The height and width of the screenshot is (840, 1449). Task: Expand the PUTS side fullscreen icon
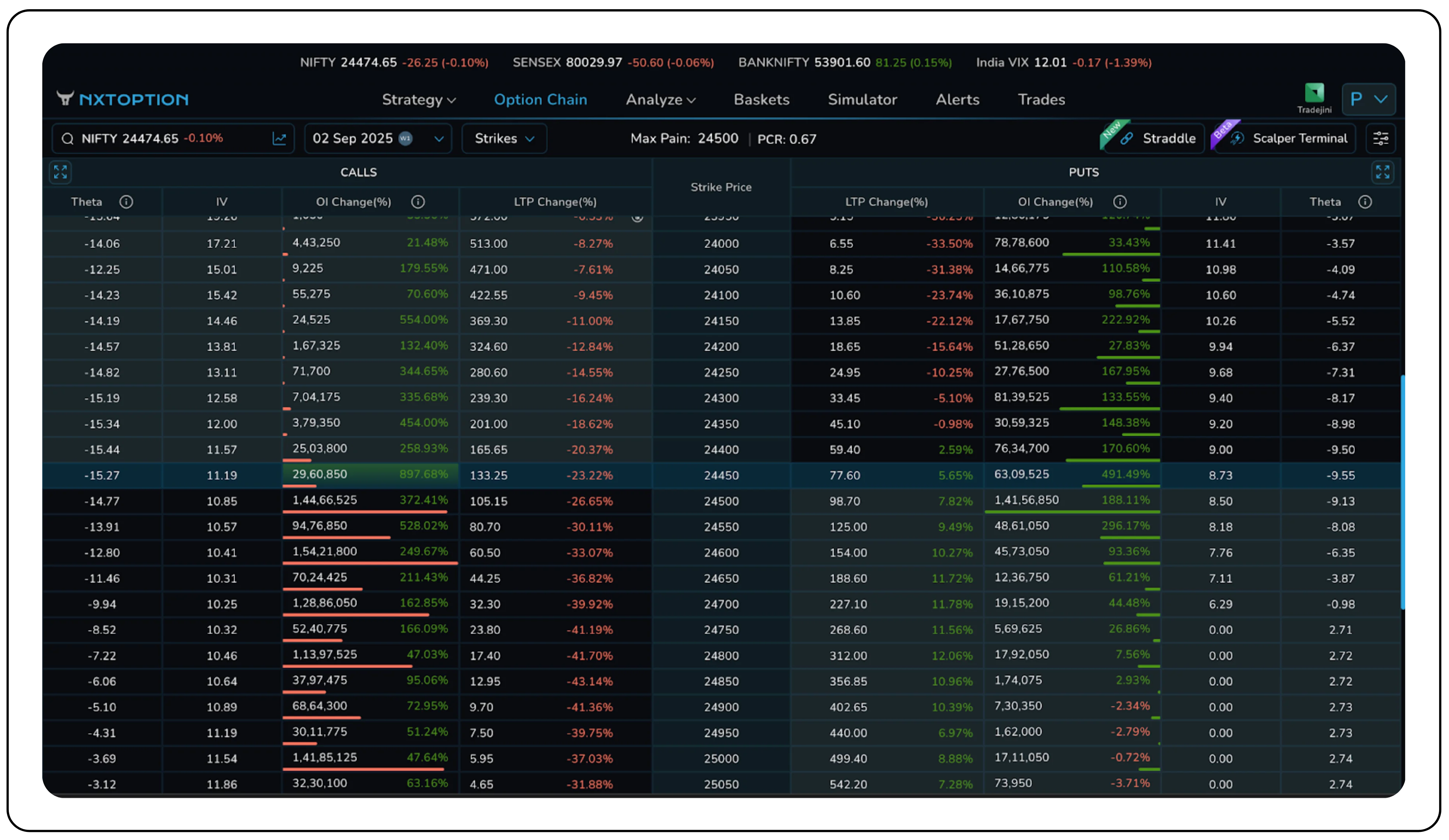coord(1382,172)
